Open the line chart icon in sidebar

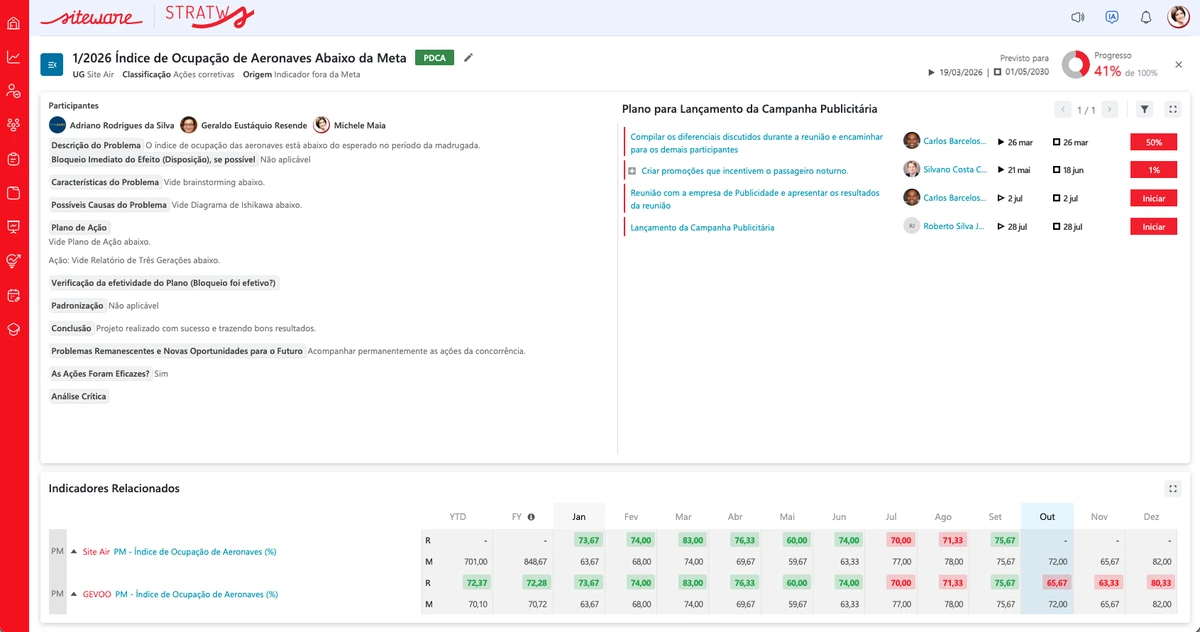pyautogui.click(x=14, y=57)
